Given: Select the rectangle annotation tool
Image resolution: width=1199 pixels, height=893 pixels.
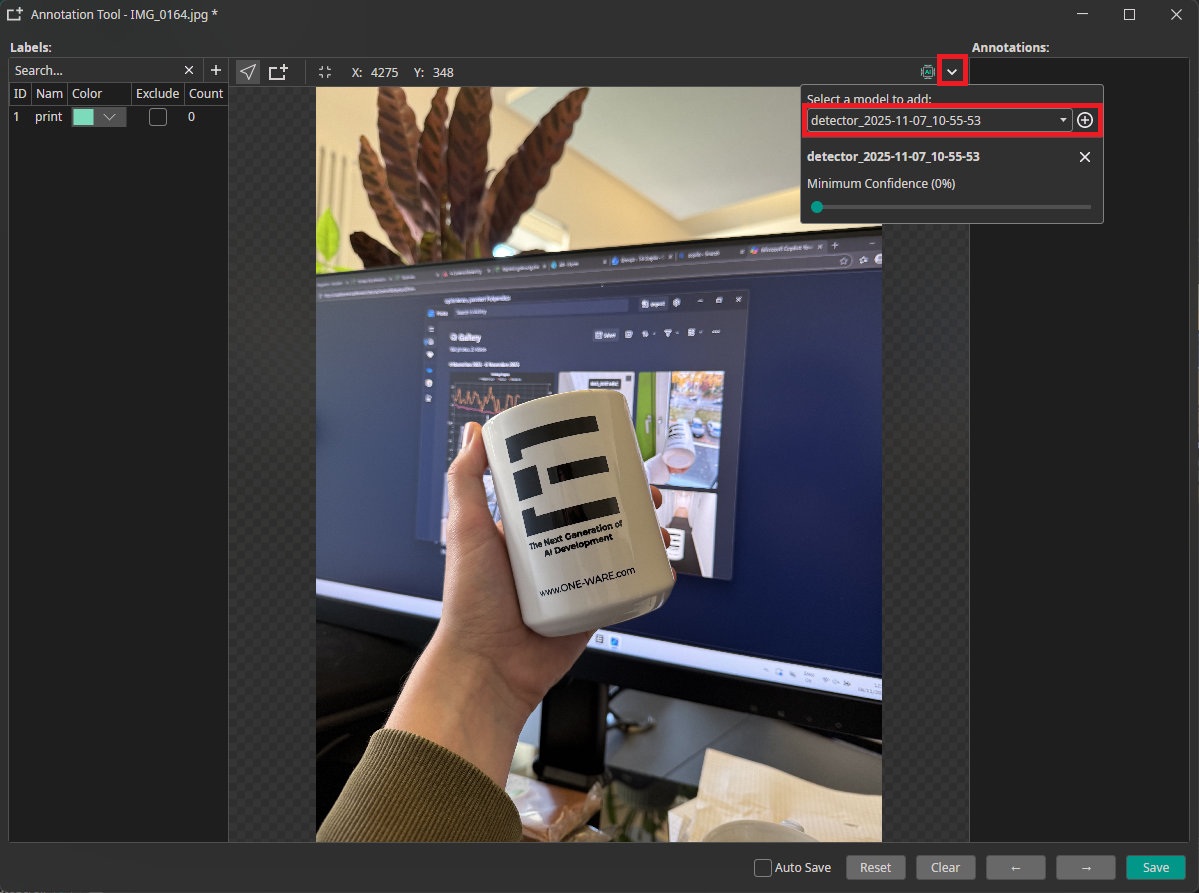Looking at the screenshot, I should pyautogui.click(x=278, y=71).
